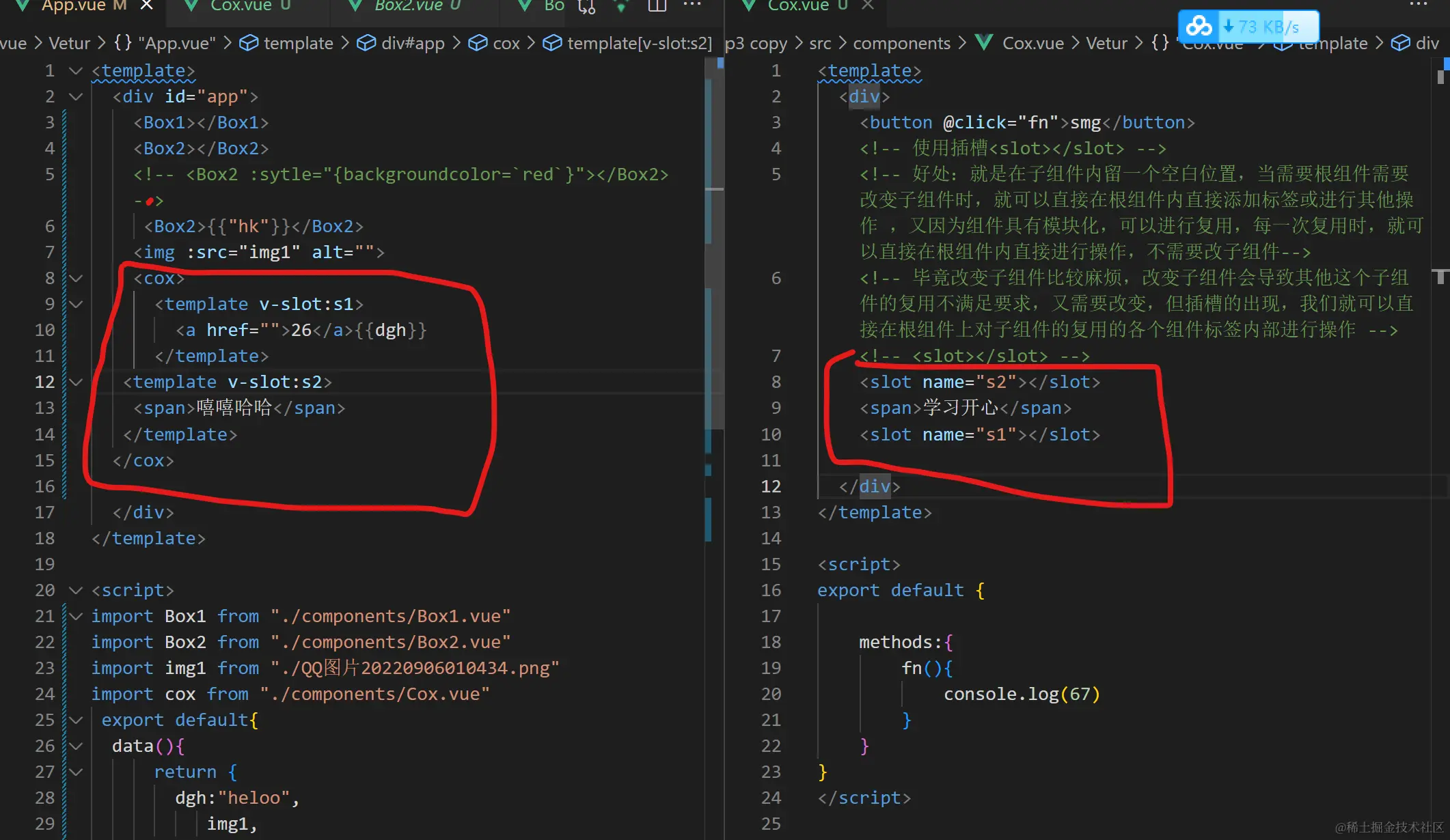
Task: Fold the cox element at line 8
Action: tap(76, 278)
